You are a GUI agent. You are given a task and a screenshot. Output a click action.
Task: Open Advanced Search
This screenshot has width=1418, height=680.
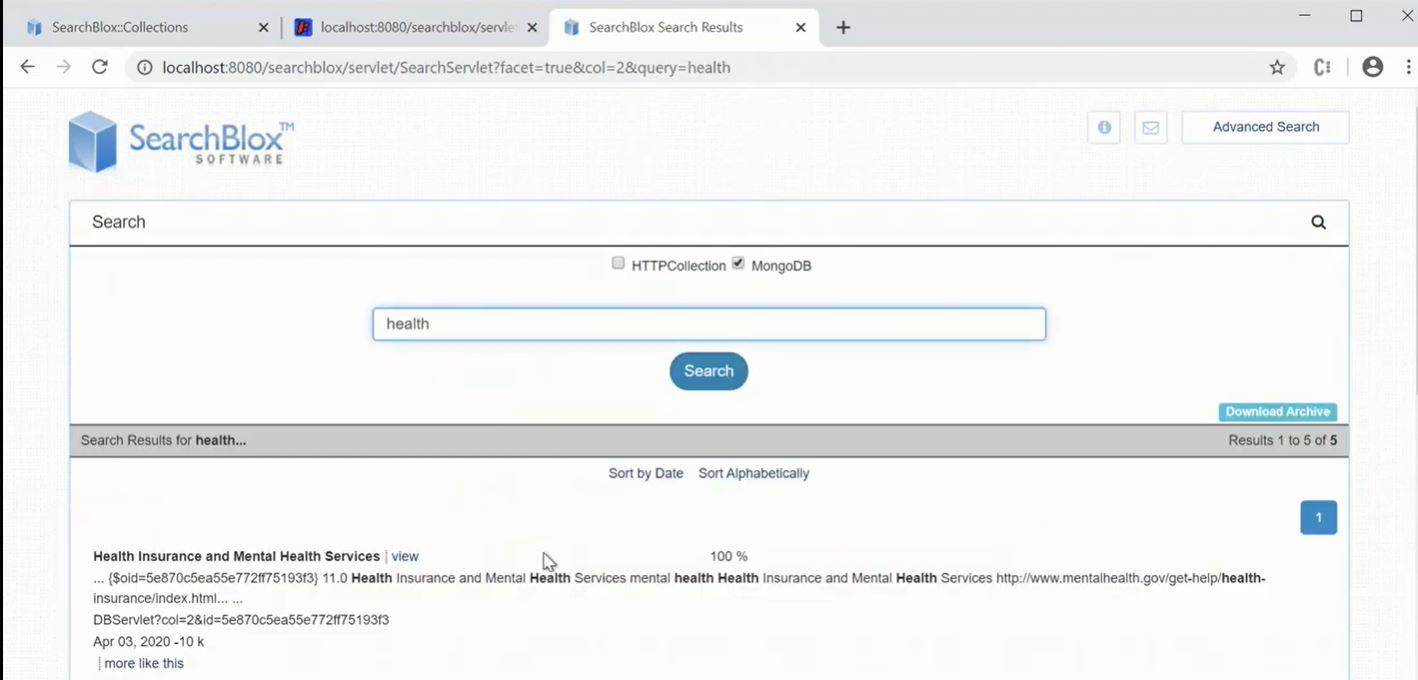point(1265,127)
